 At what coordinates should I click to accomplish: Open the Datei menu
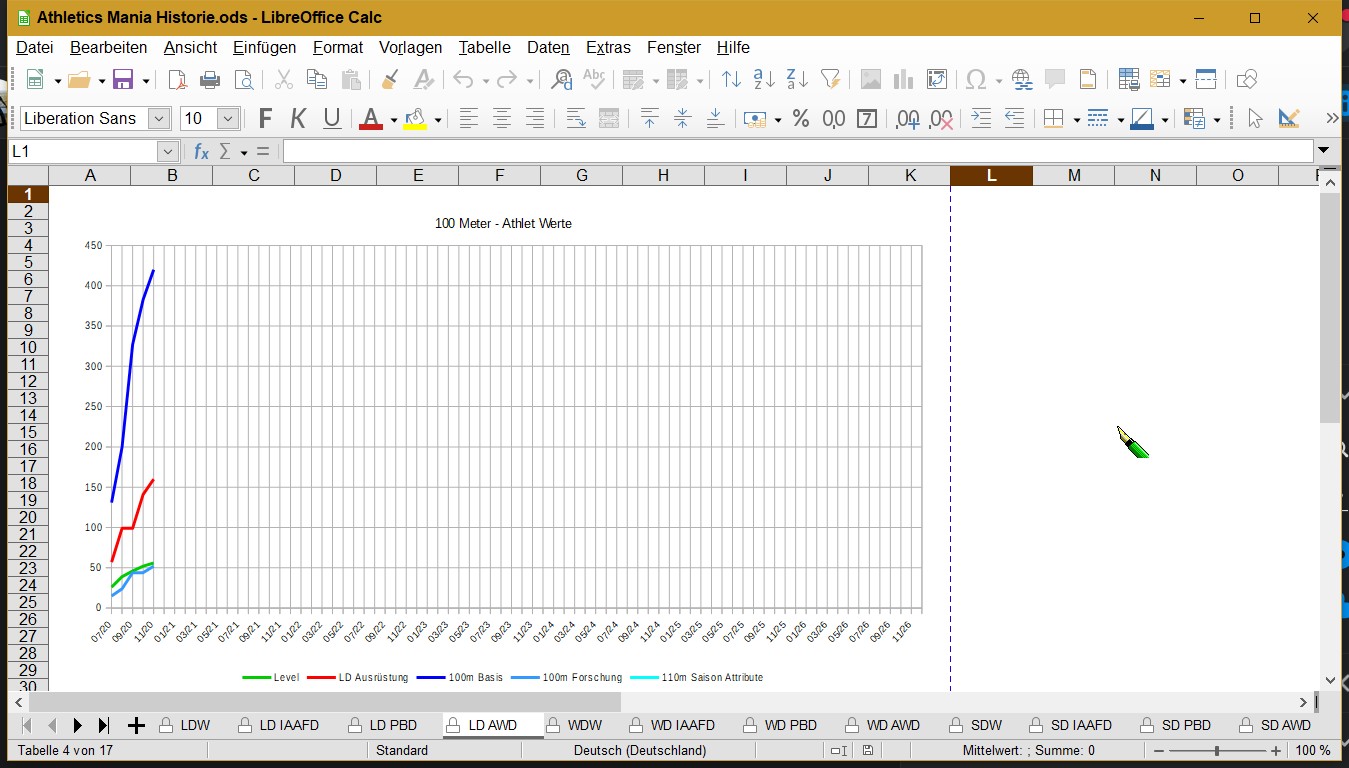pos(35,47)
